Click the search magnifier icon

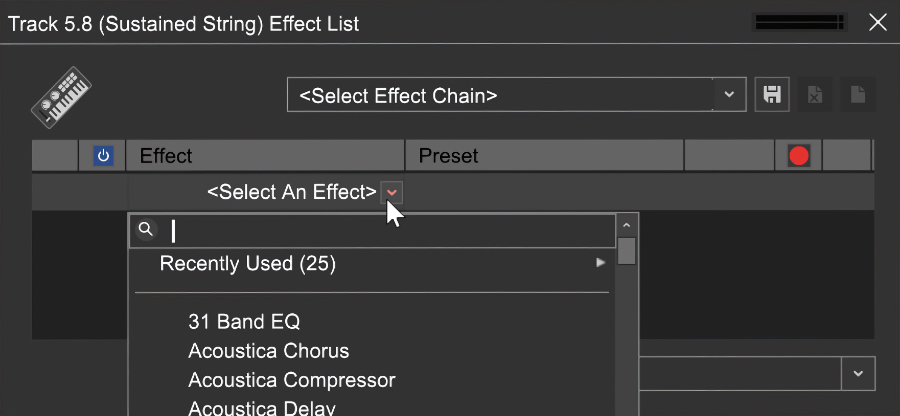pyautogui.click(x=146, y=230)
